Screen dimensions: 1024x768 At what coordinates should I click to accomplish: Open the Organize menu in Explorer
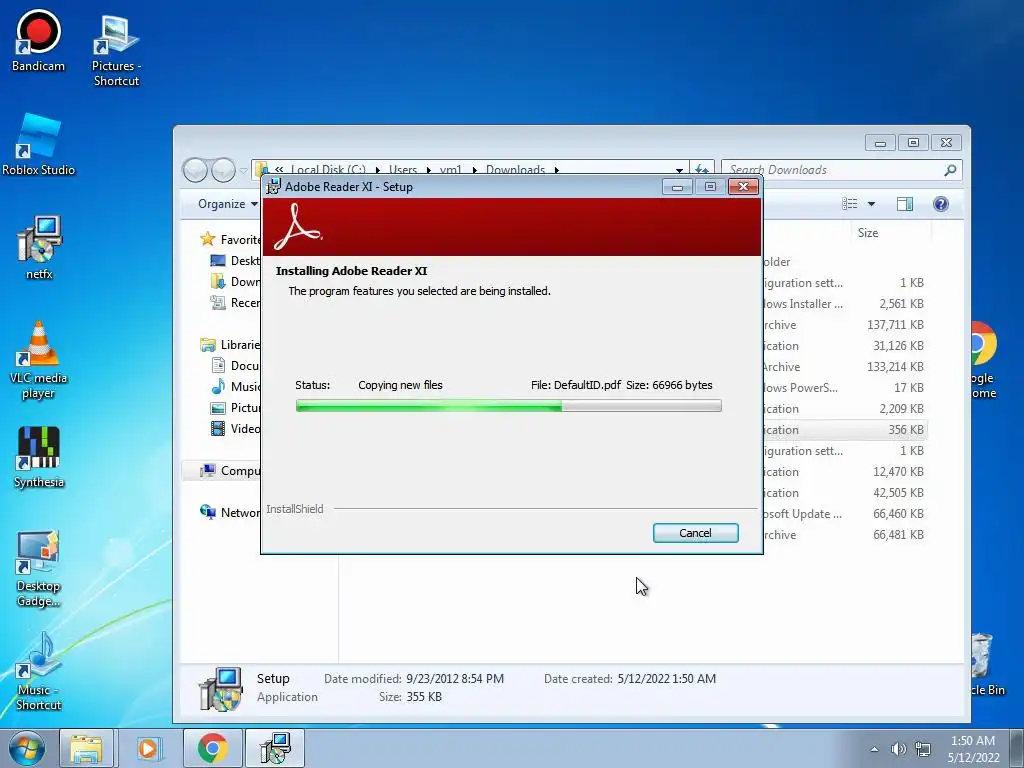tap(227, 204)
